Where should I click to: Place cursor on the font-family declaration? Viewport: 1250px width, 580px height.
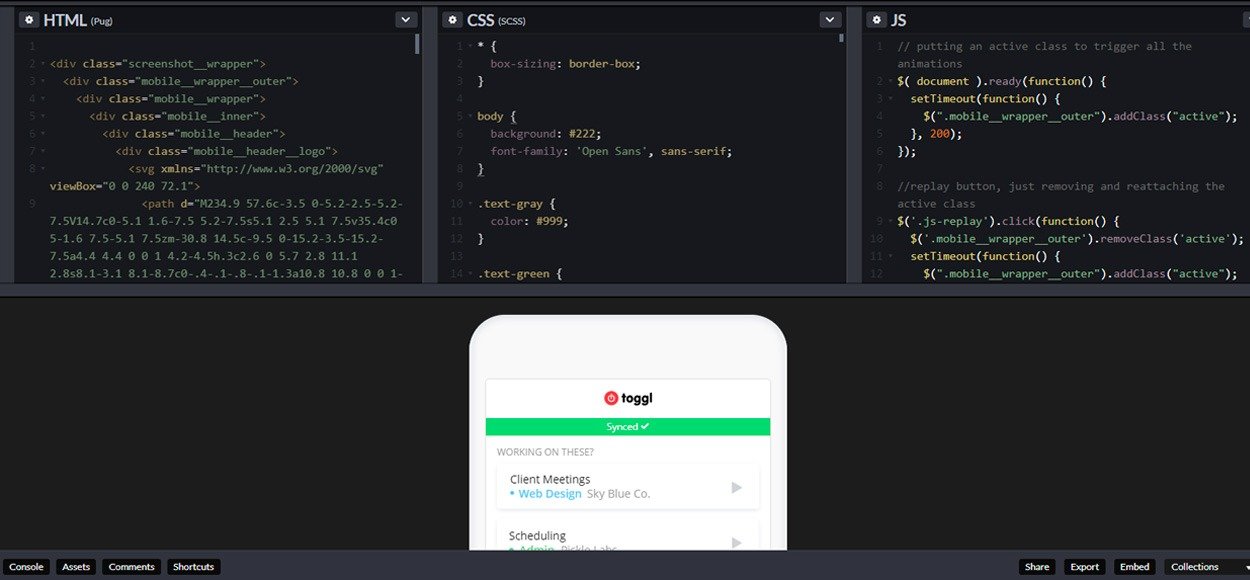click(611, 151)
